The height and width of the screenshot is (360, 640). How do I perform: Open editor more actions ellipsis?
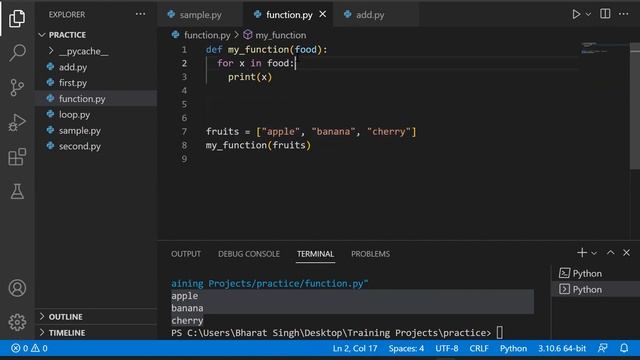(623, 14)
